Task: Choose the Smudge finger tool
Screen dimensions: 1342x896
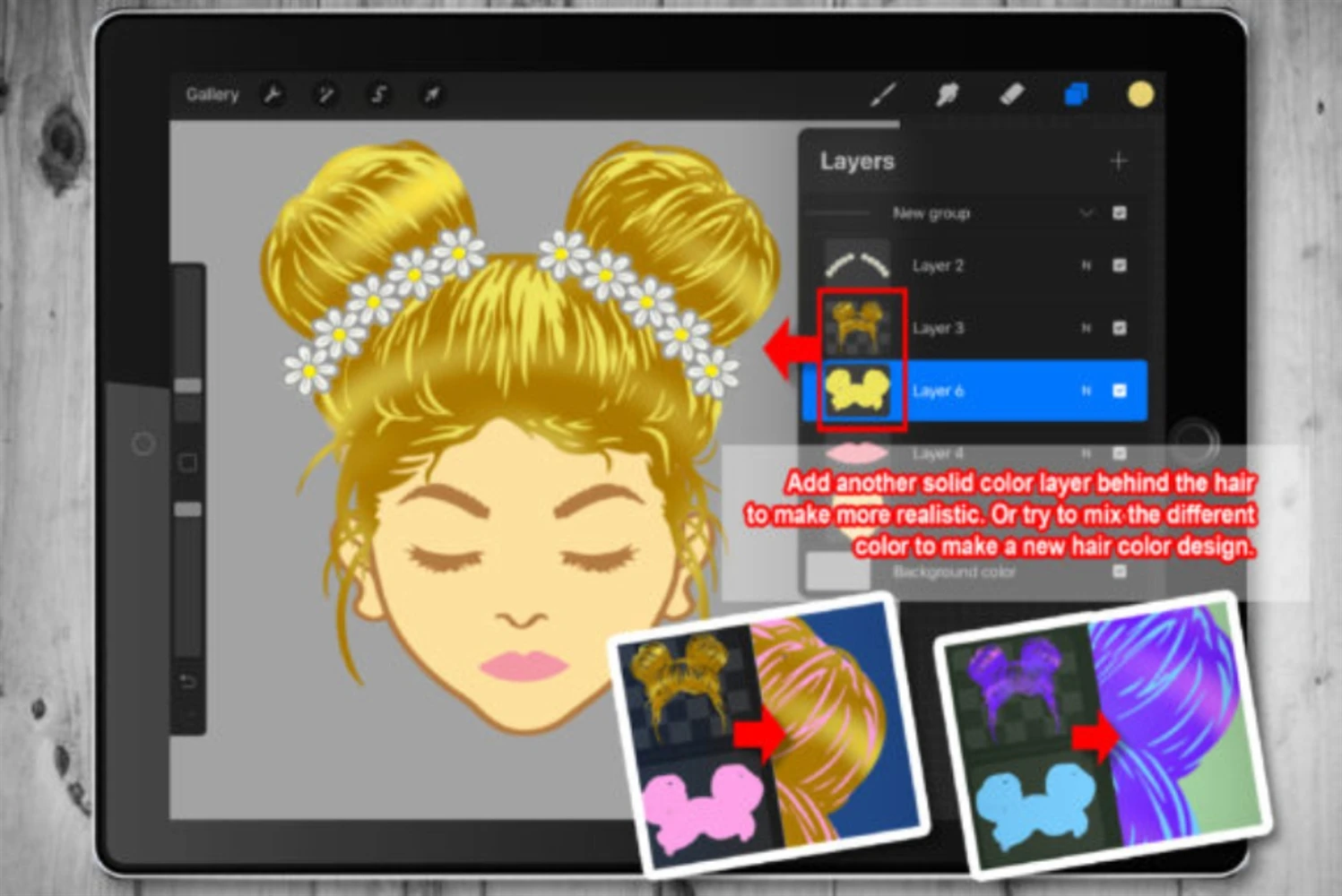Action: click(x=947, y=94)
